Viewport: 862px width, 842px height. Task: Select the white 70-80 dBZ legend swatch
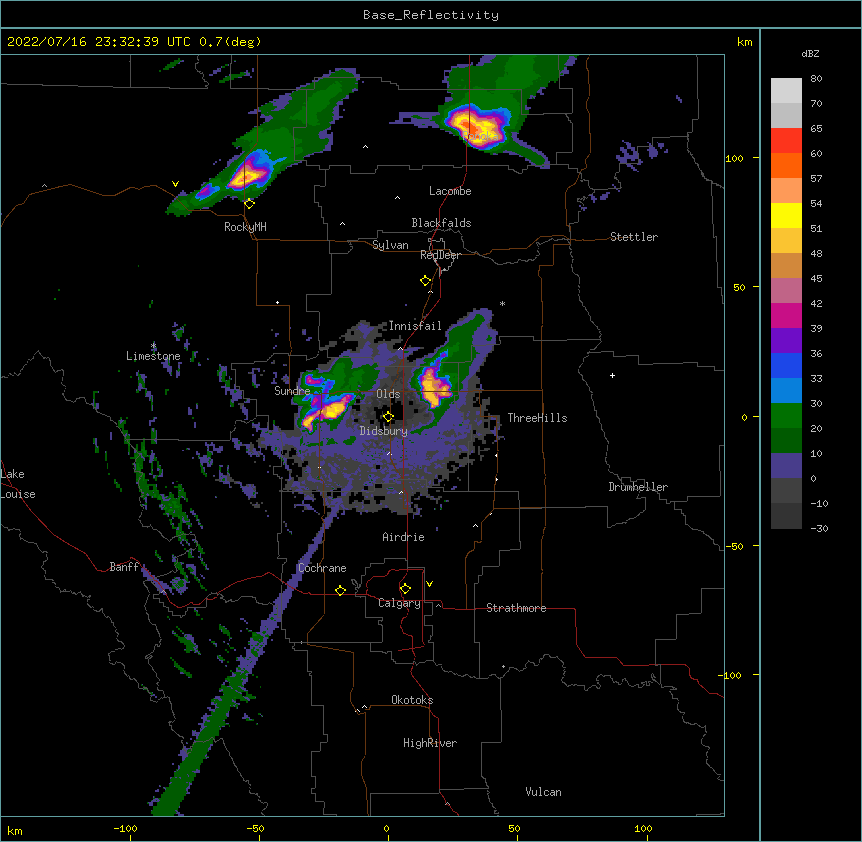click(x=786, y=91)
